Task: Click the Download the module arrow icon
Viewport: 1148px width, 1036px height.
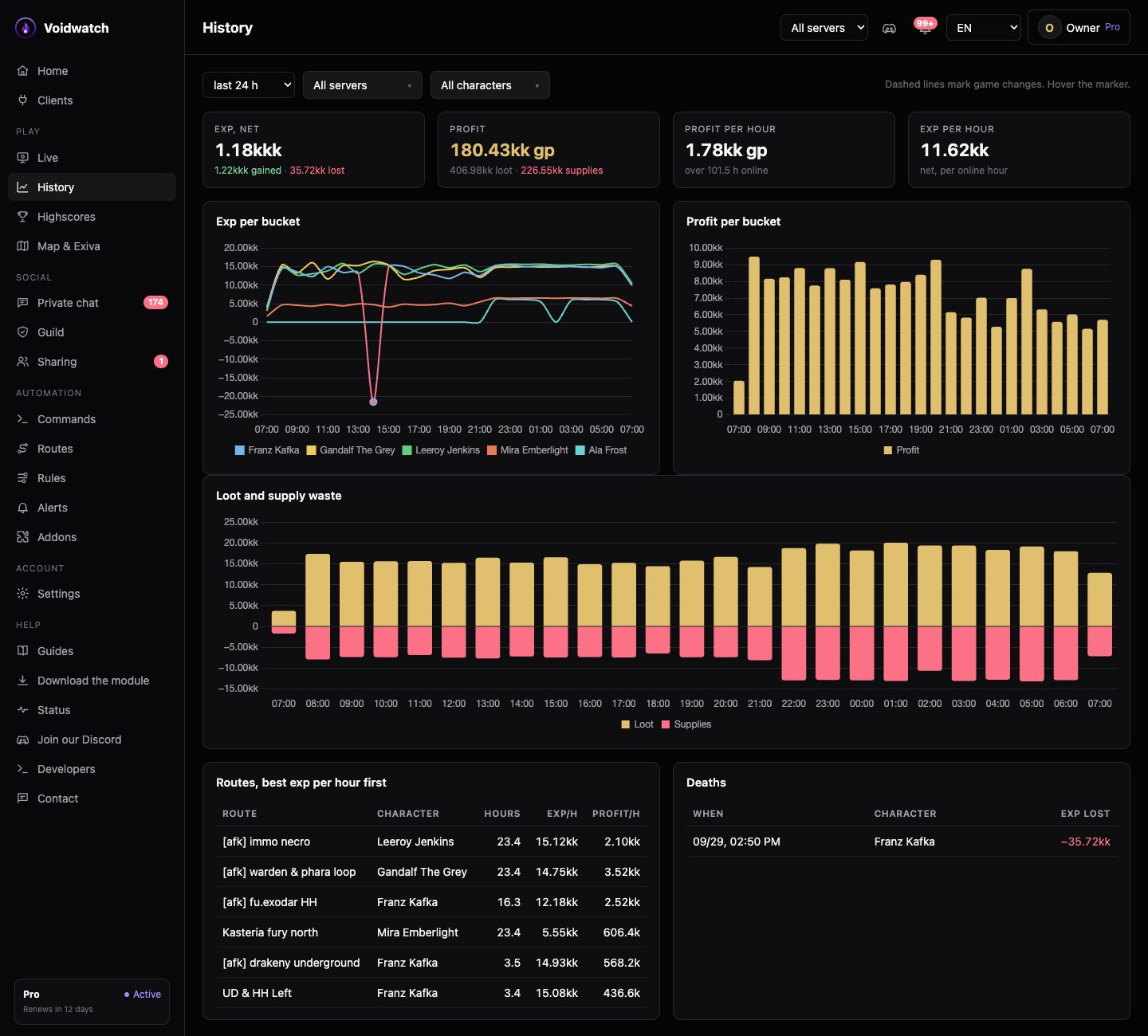Action: pyautogui.click(x=22, y=681)
